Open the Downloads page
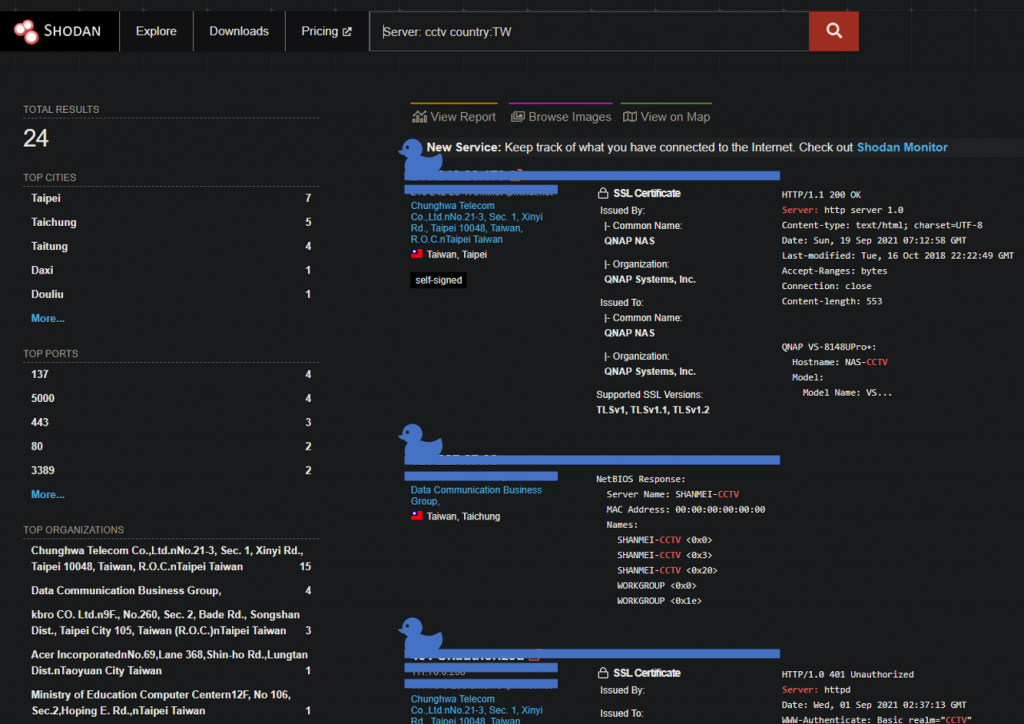The height and width of the screenshot is (724, 1024). click(x=239, y=31)
